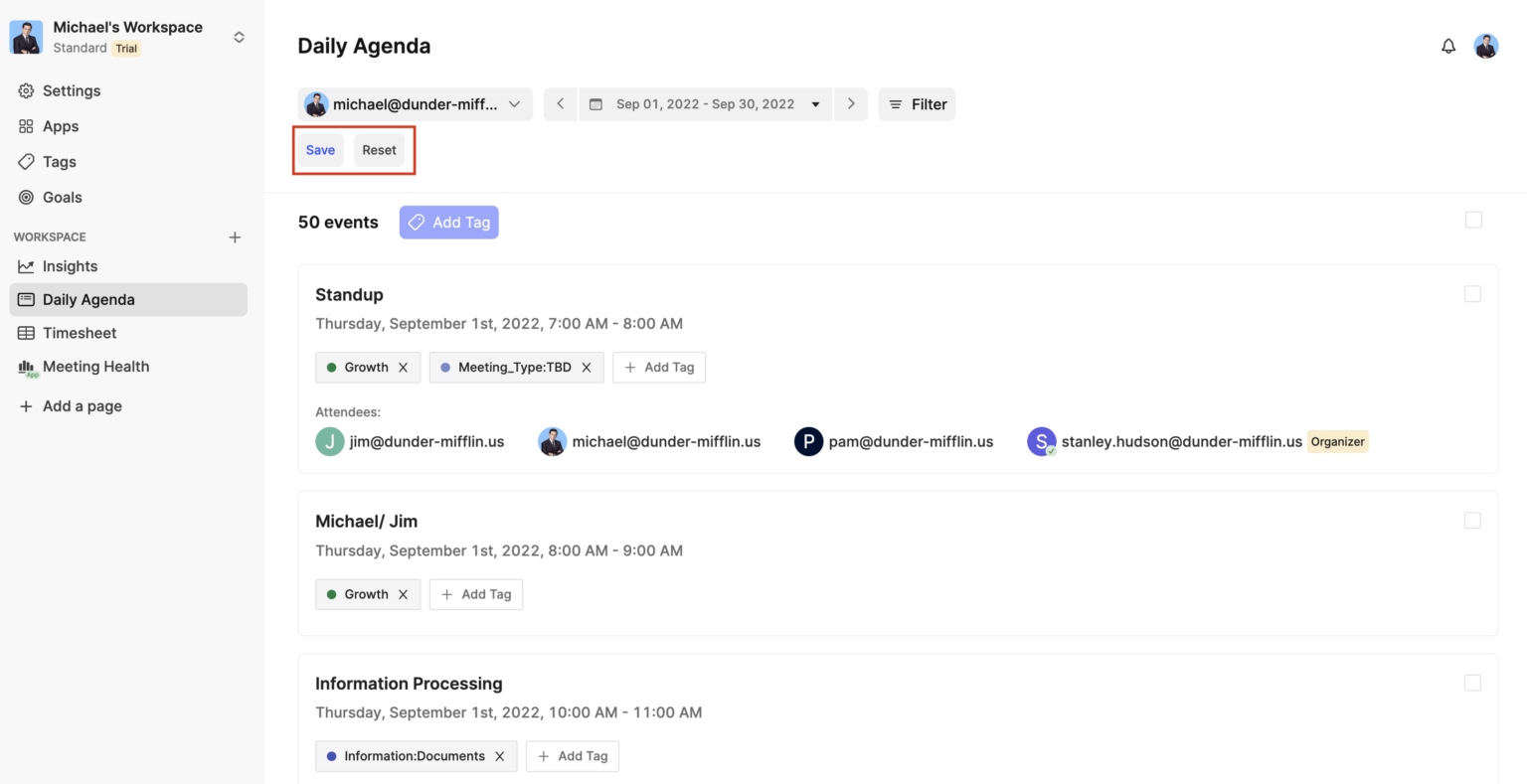The image size is (1527, 784).
Task: Remove the Growth tag from Standup
Action: pos(403,368)
